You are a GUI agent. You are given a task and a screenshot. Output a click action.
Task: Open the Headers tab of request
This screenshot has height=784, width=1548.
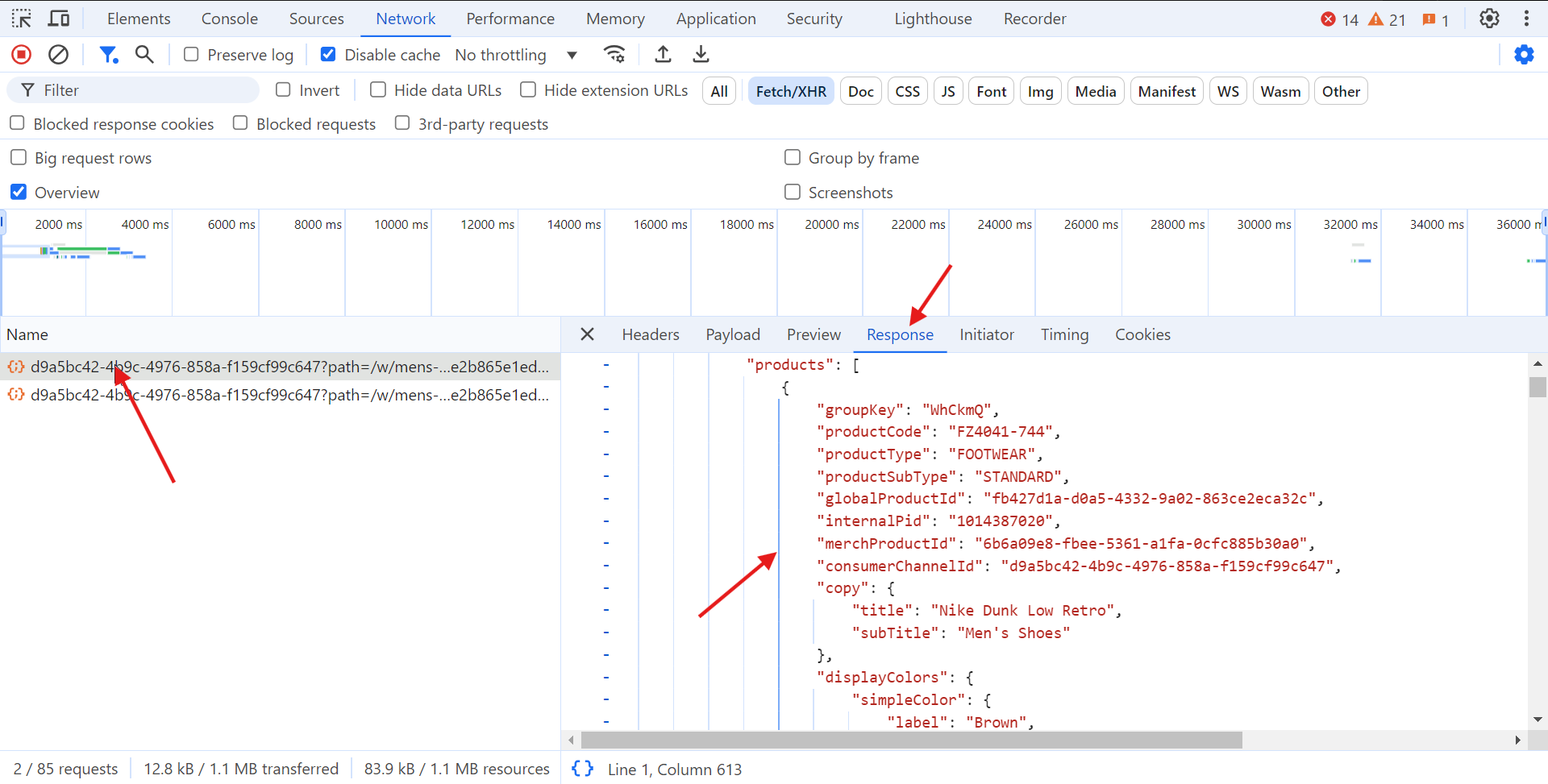(650, 334)
